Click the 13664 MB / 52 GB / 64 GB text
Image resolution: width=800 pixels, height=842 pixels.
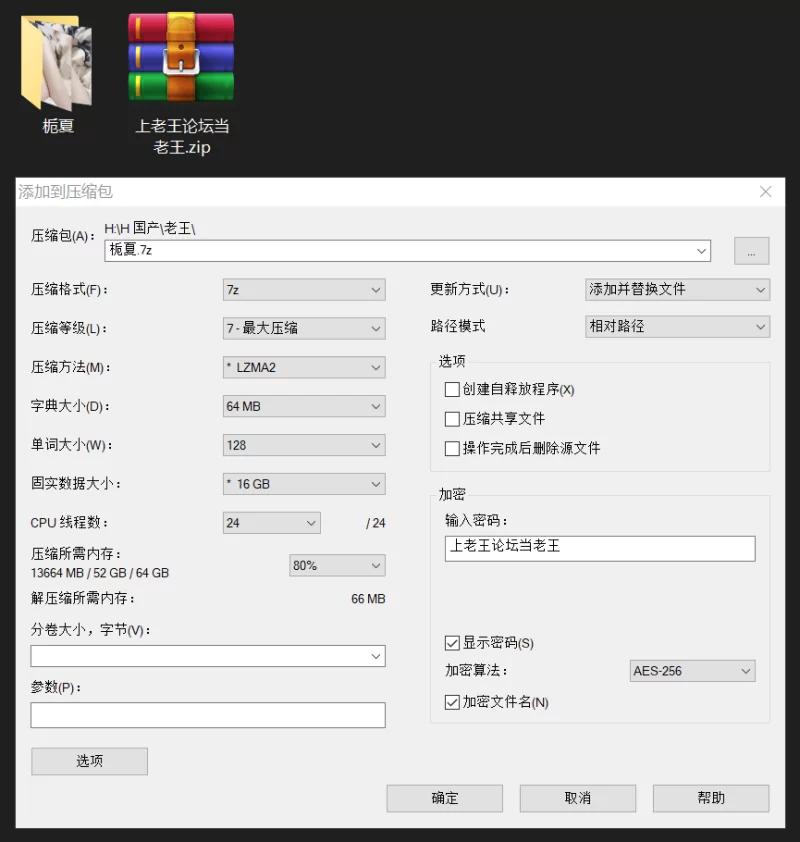(100, 573)
